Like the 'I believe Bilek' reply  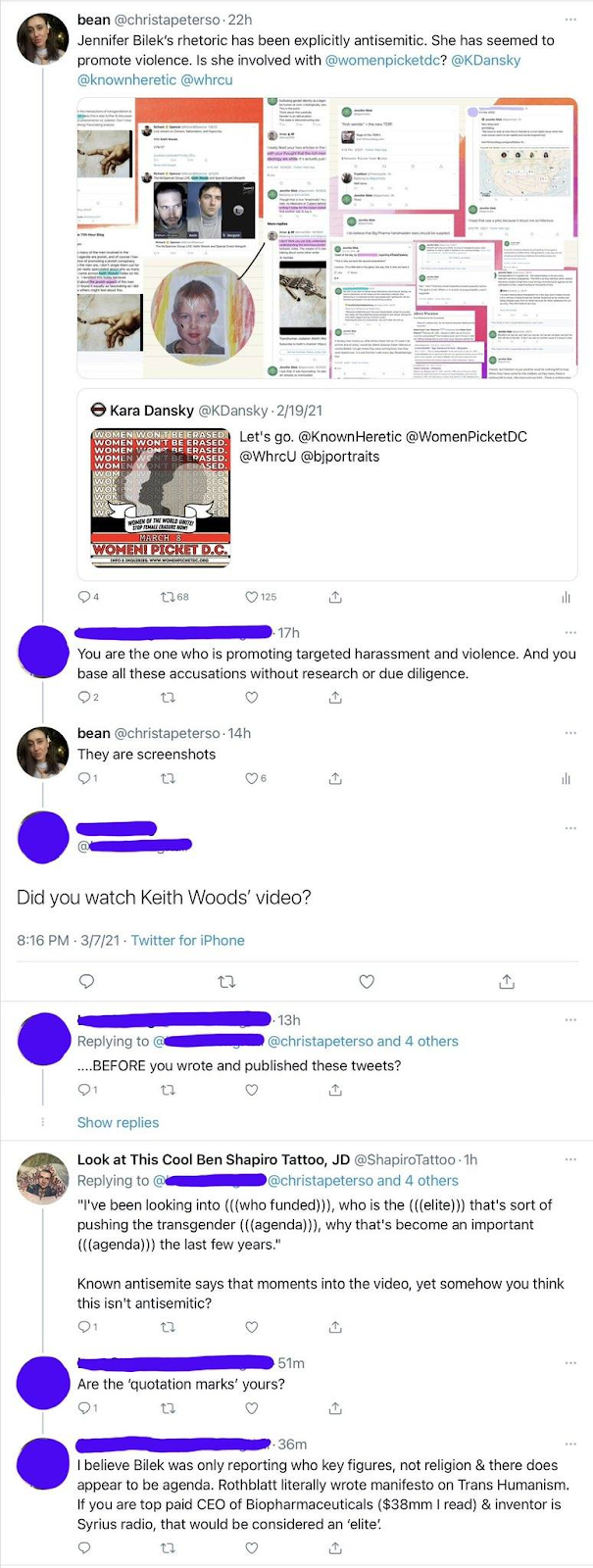point(252,1548)
